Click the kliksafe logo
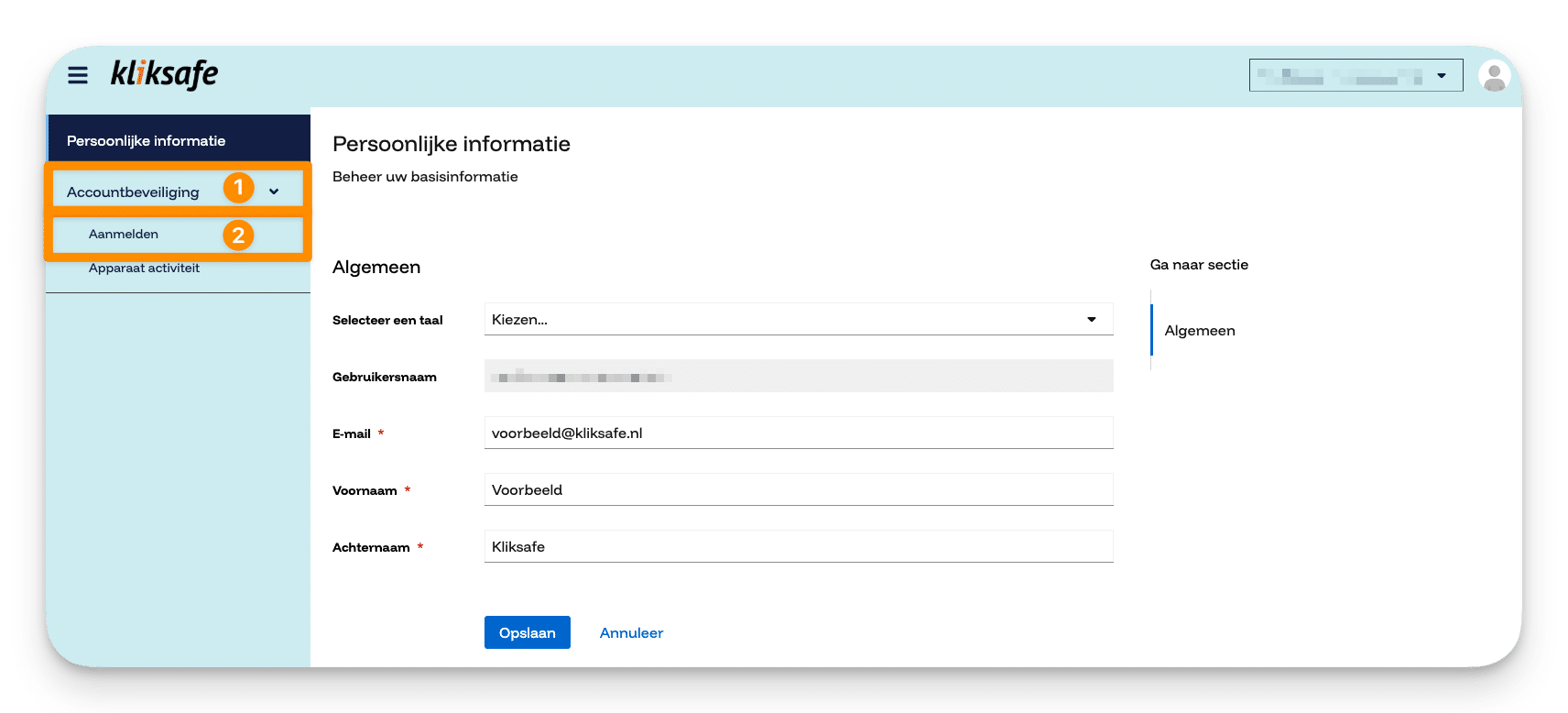Image resolution: width=1568 pixels, height=713 pixels. point(164,74)
